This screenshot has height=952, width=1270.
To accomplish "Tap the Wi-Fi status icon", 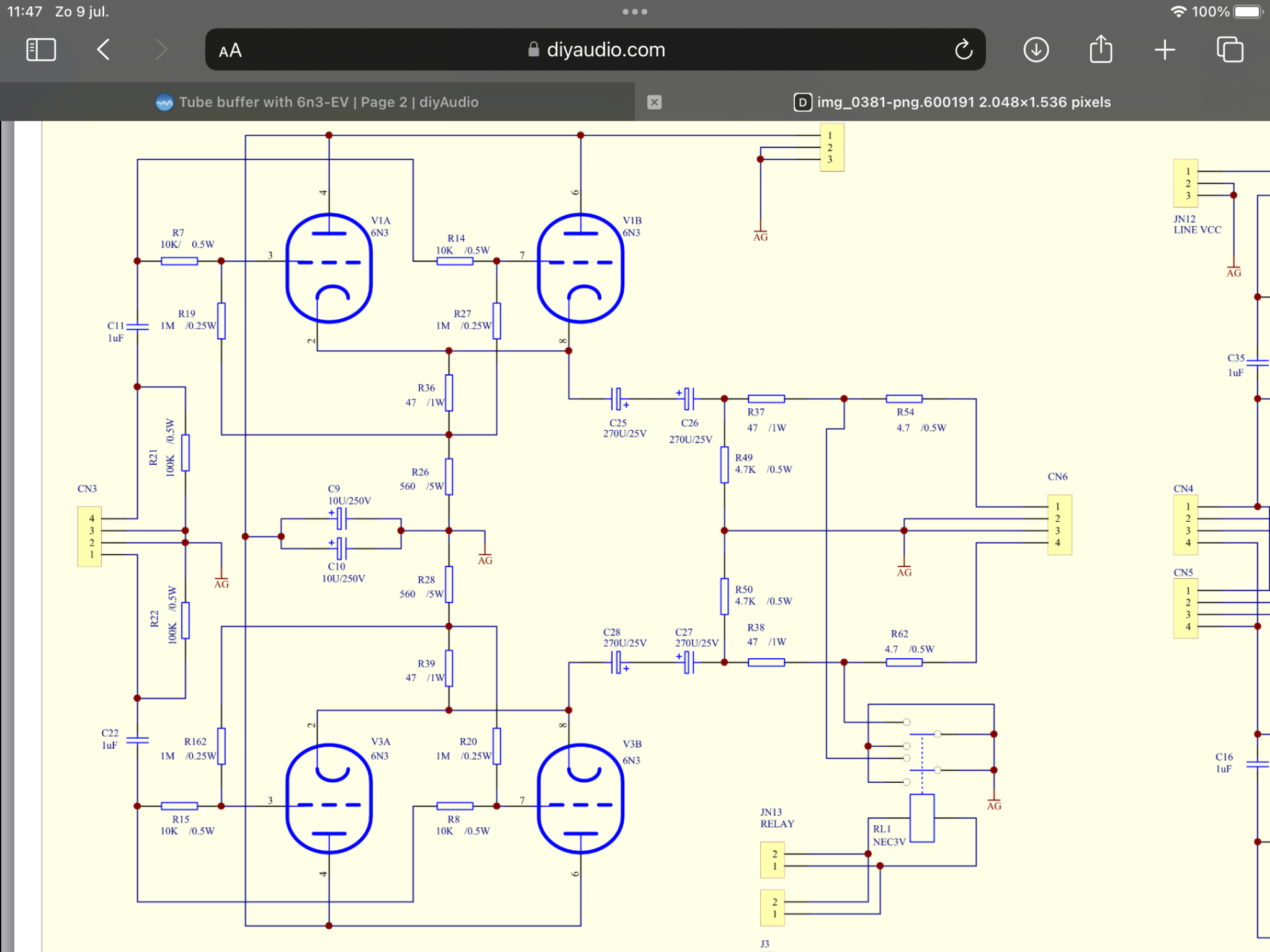I will click(1178, 12).
